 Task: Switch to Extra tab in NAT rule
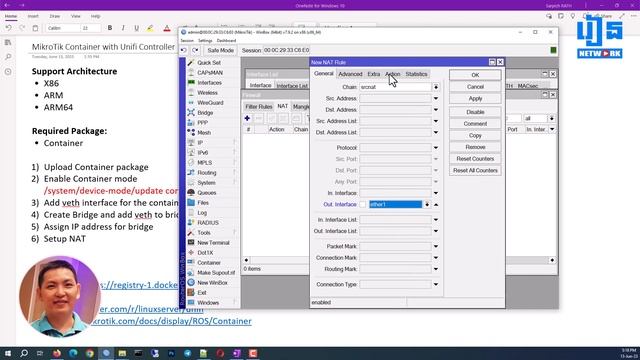pos(373,74)
